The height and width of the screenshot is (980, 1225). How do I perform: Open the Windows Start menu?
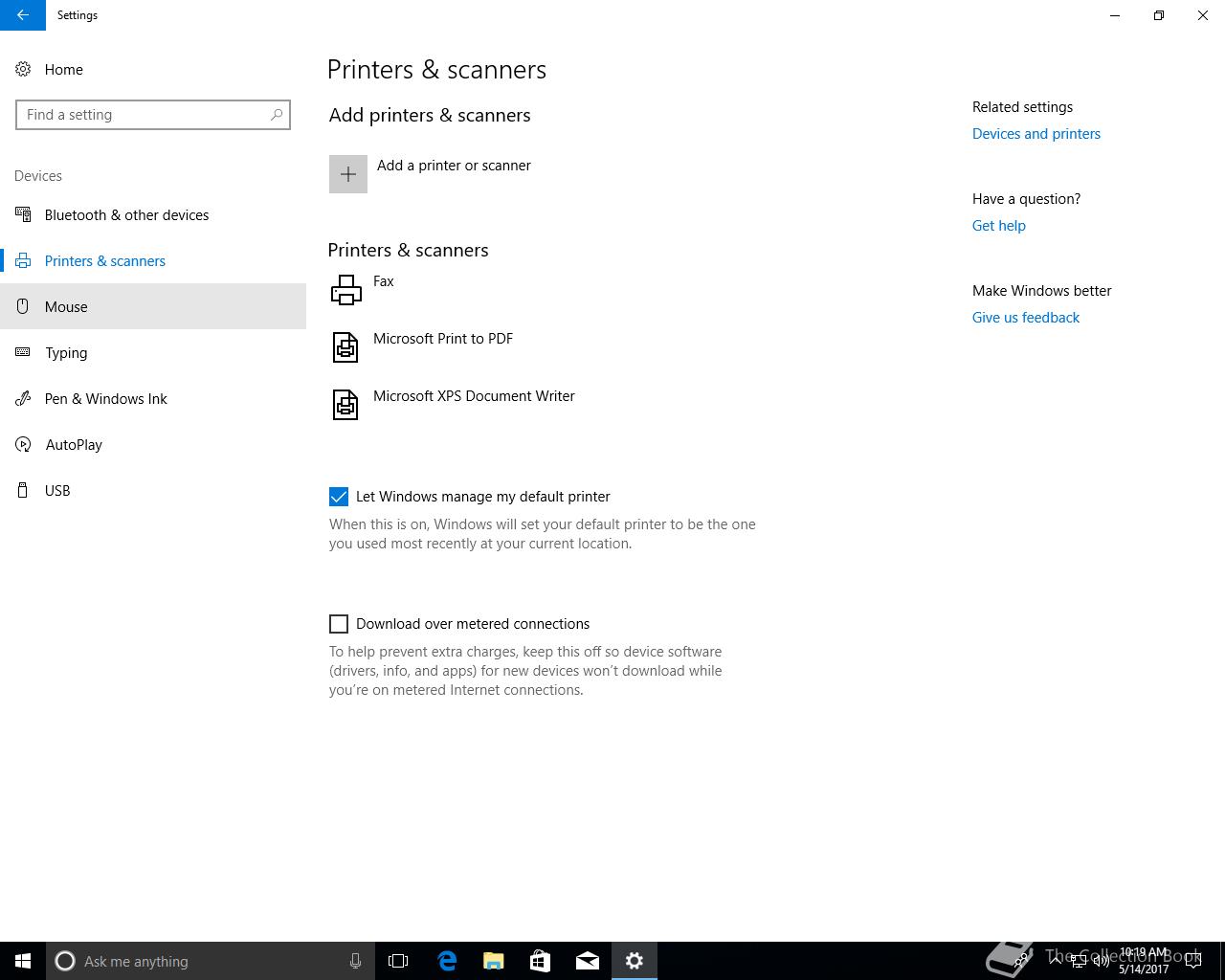[23, 961]
